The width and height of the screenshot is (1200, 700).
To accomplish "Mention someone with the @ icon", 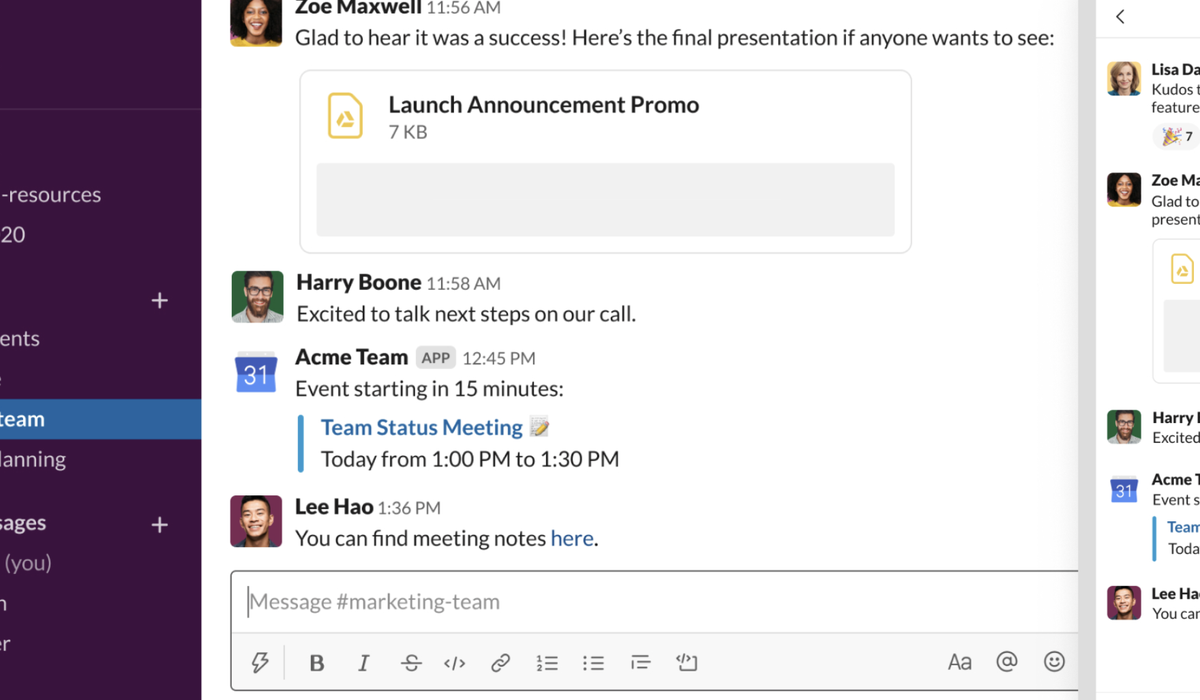I will click(x=1007, y=662).
